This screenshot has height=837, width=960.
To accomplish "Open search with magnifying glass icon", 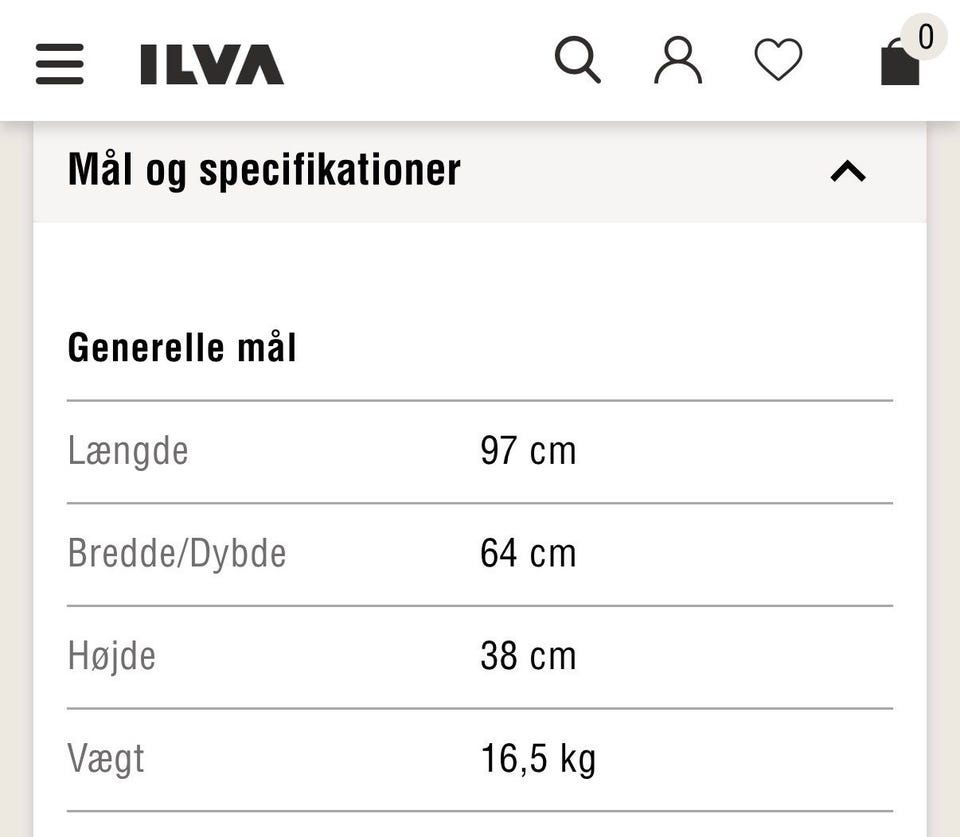I will (578, 61).
